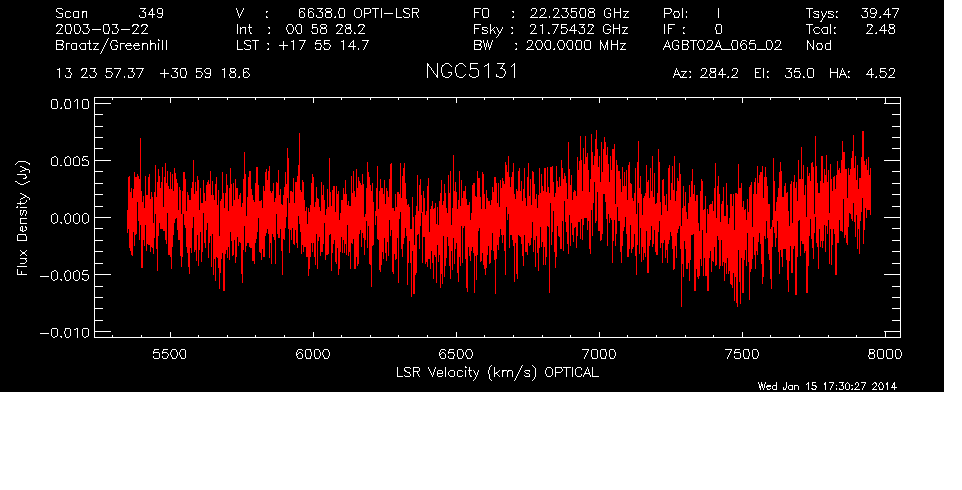Select coordinates 13 23 57.37 +30 59 18.6
This screenshot has width=962, height=490.
point(153,74)
